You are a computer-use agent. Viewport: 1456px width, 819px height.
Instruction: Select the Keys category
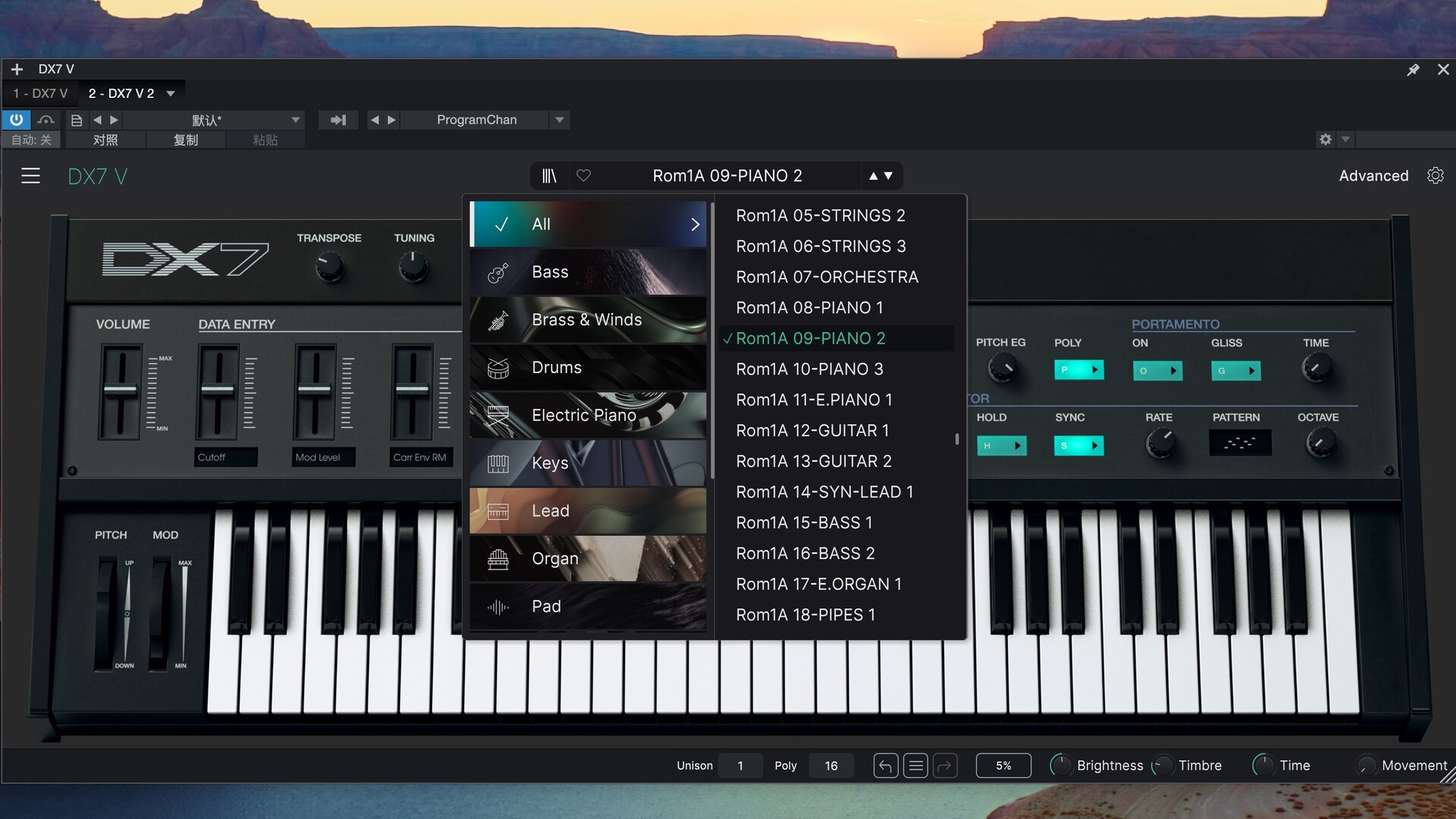pyautogui.click(x=588, y=463)
